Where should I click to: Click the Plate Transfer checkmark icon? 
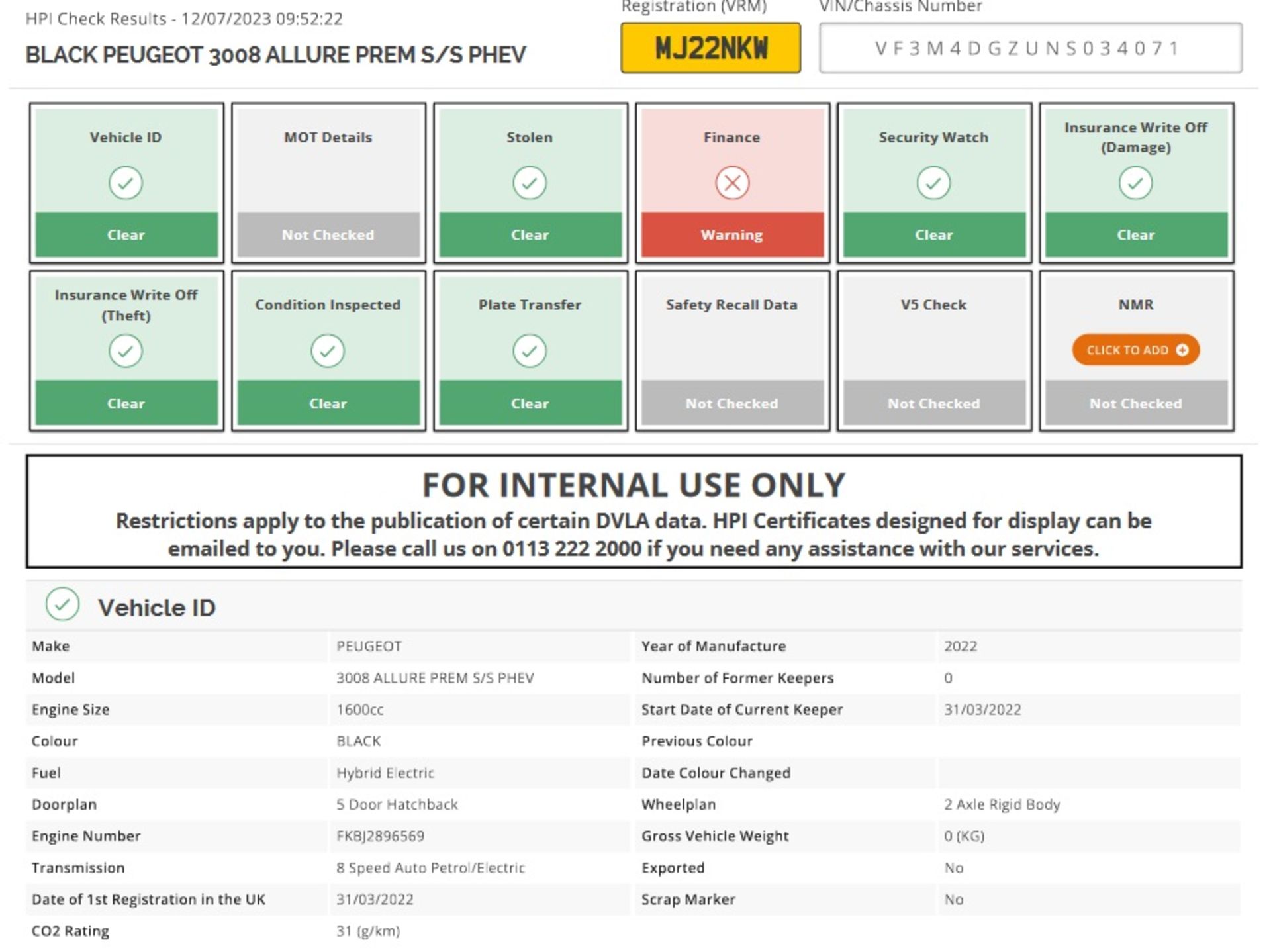click(x=530, y=350)
